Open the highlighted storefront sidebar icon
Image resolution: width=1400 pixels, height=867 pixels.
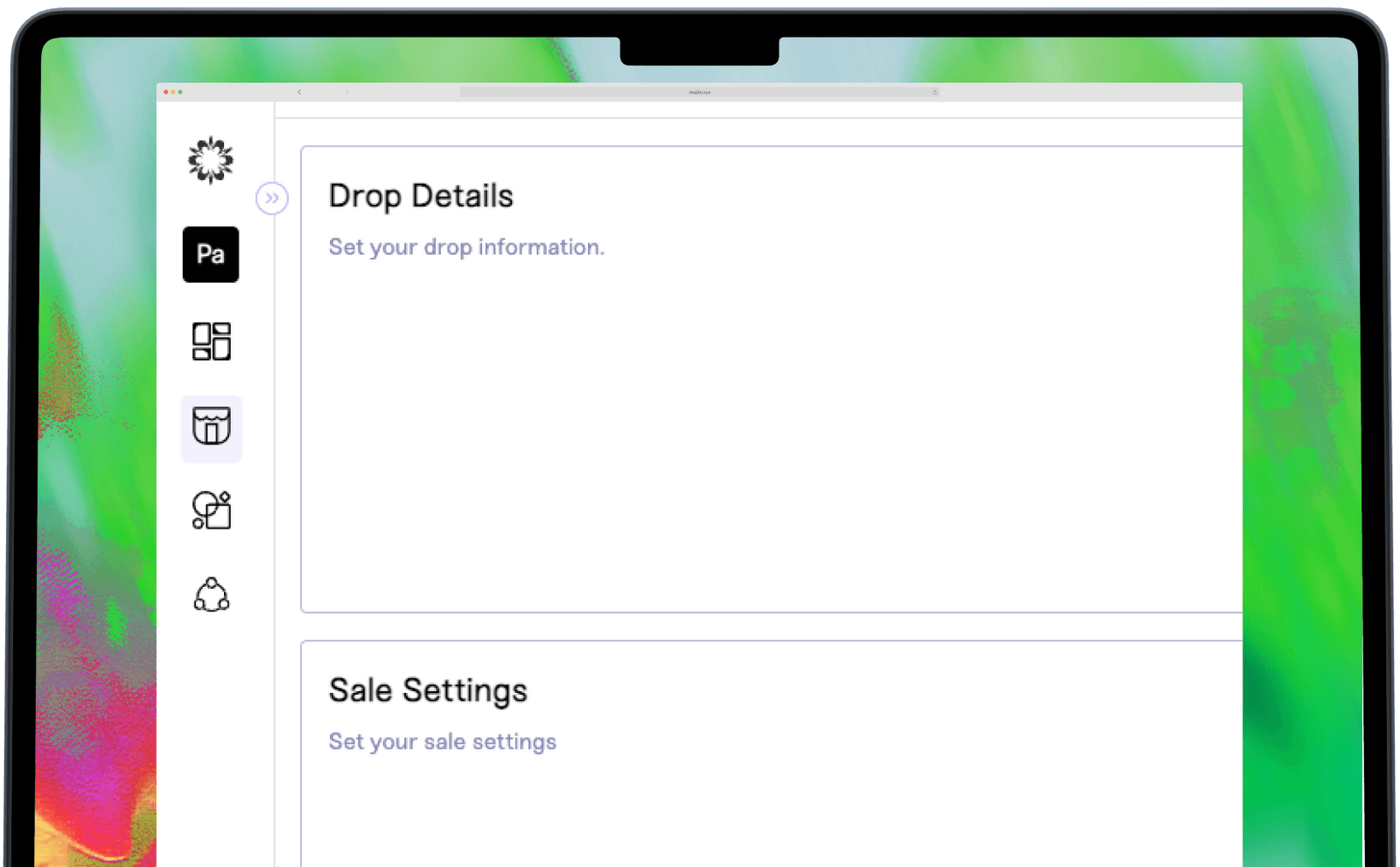(x=211, y=429)
